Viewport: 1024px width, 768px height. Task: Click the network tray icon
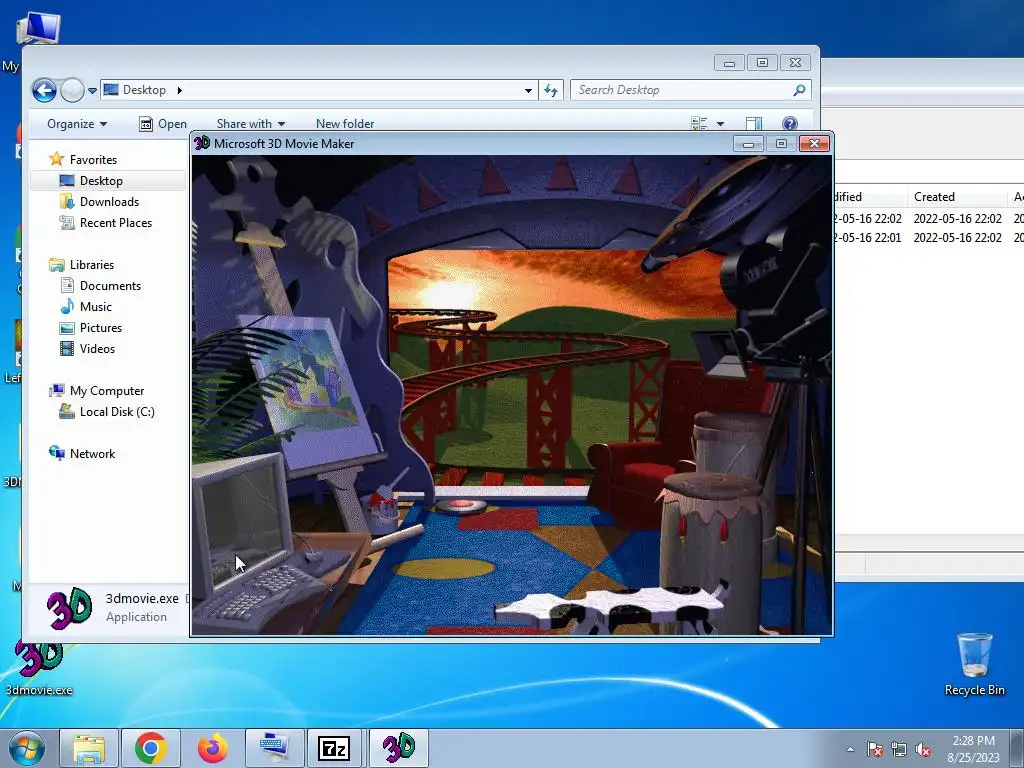click(899, 749)
